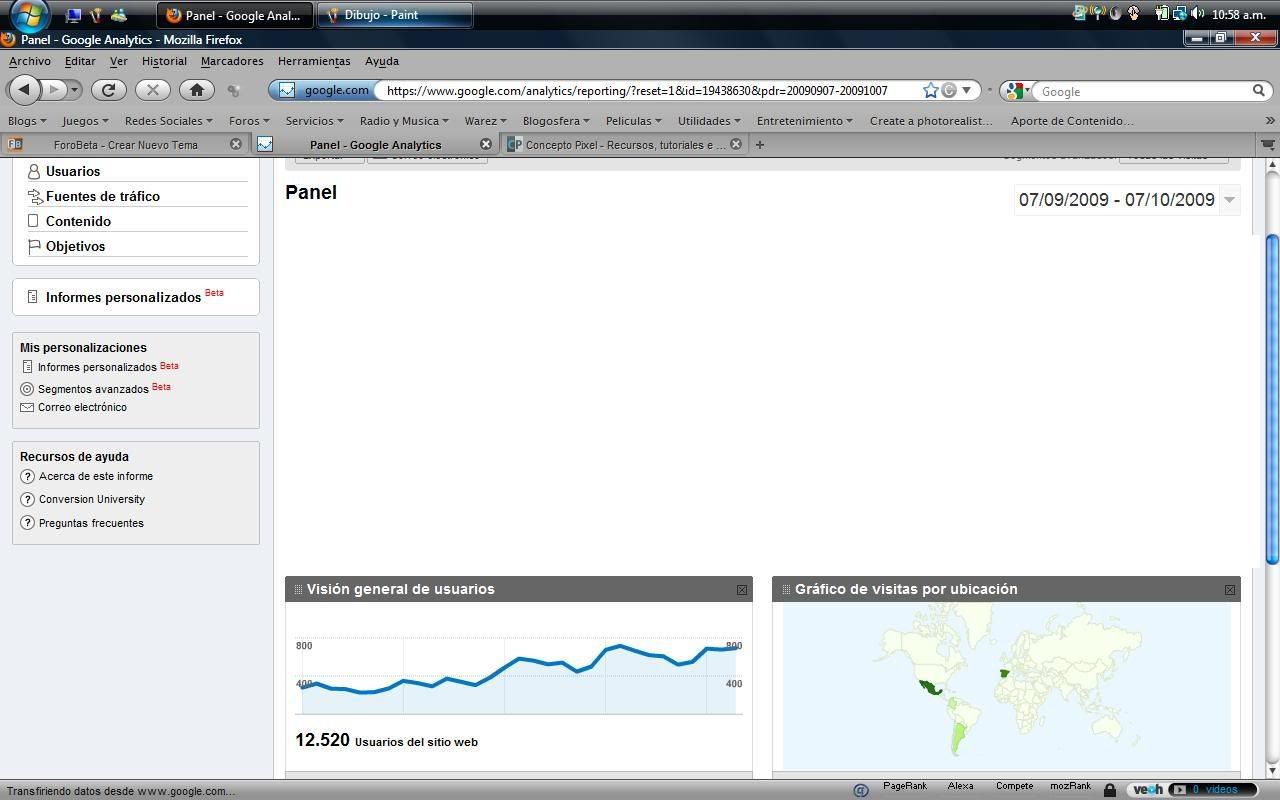Click the wireless signal tray icon
1280x800 pixels.
point(1097,14)
